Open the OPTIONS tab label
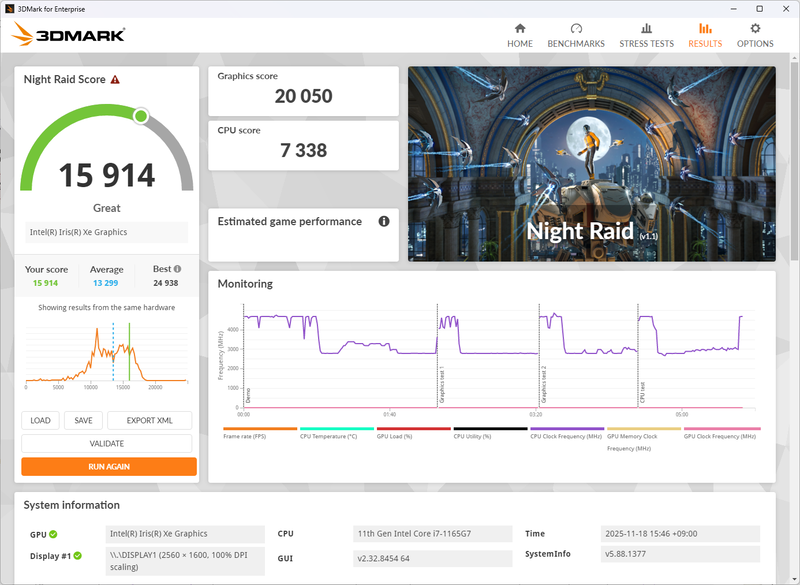The image size is (800, 585). click(755, 44)
